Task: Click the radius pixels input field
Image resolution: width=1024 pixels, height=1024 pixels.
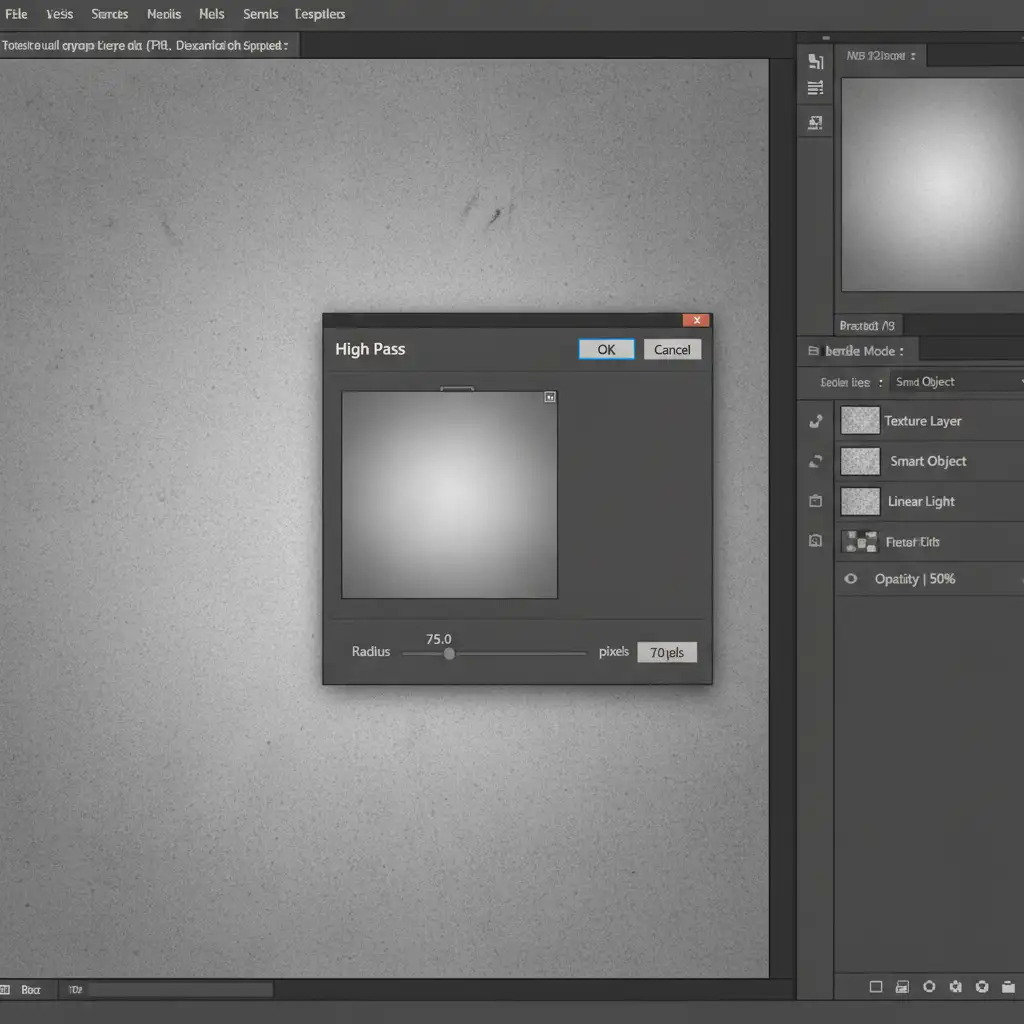Action: [667, 652]
